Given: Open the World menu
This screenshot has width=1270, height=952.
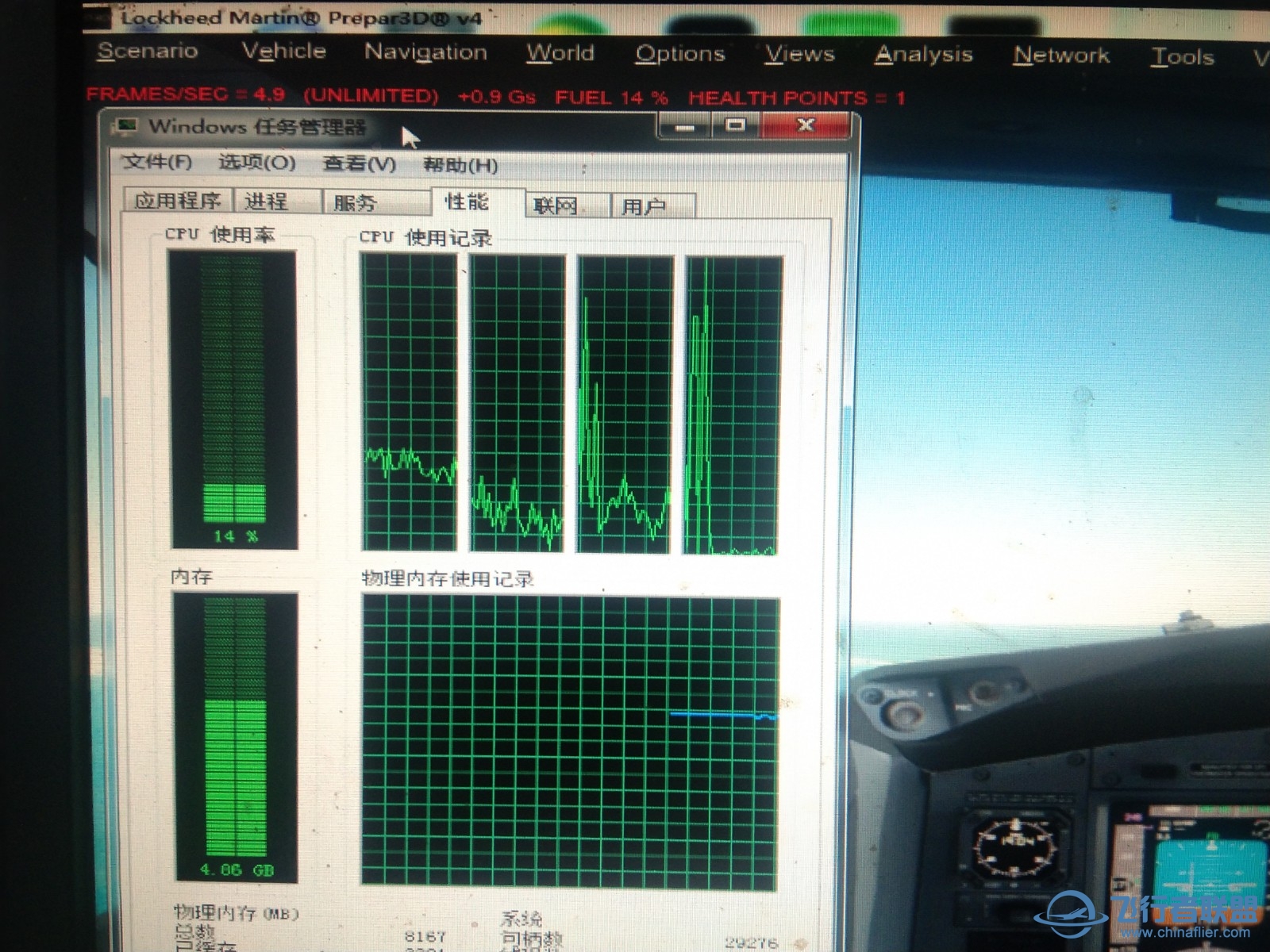Looking at the screenshot, I should (x=560, y=53).
